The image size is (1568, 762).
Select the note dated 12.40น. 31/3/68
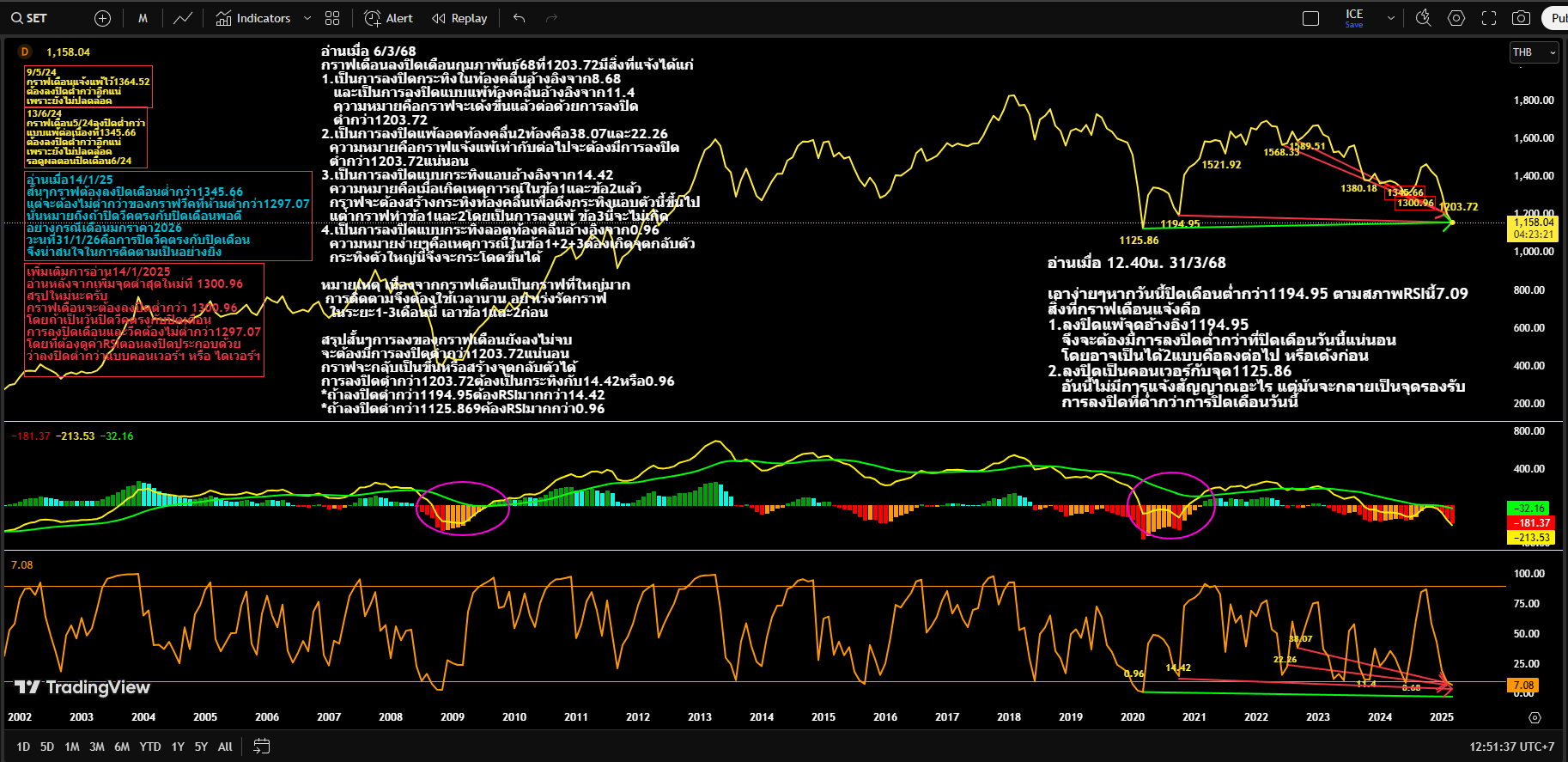point(1258,332)
